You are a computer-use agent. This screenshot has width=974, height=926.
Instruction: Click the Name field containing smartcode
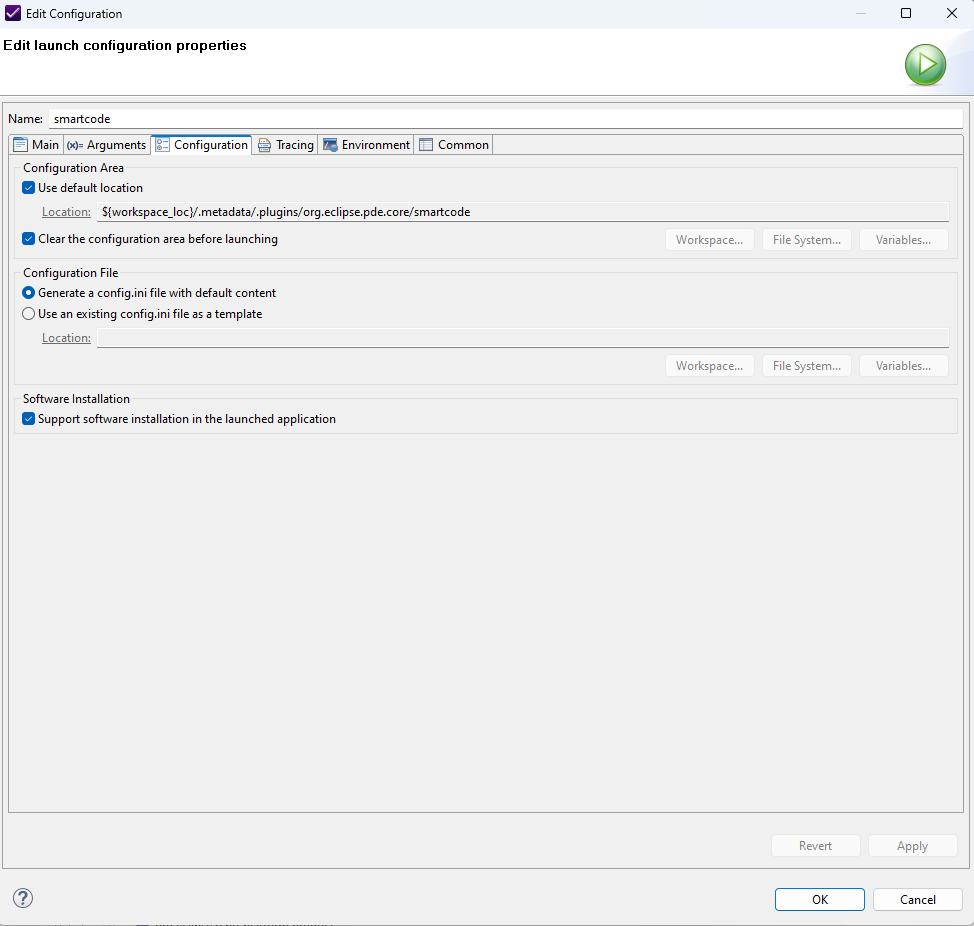coord(506,119)
